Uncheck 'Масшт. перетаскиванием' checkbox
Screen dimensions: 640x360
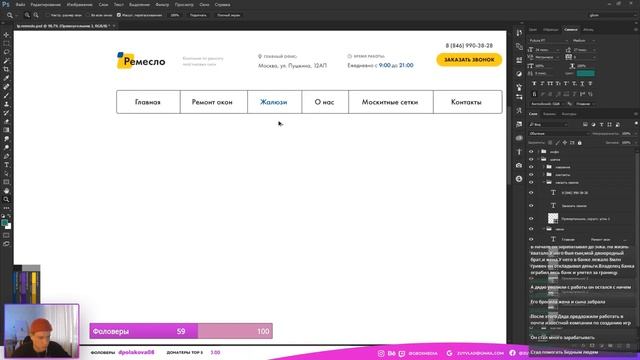119,15
